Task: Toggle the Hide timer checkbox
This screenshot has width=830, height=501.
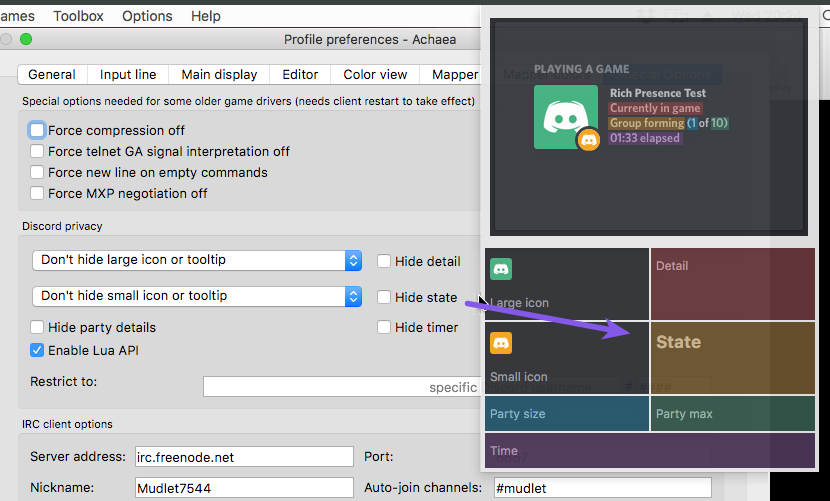Action: point(384,327)
